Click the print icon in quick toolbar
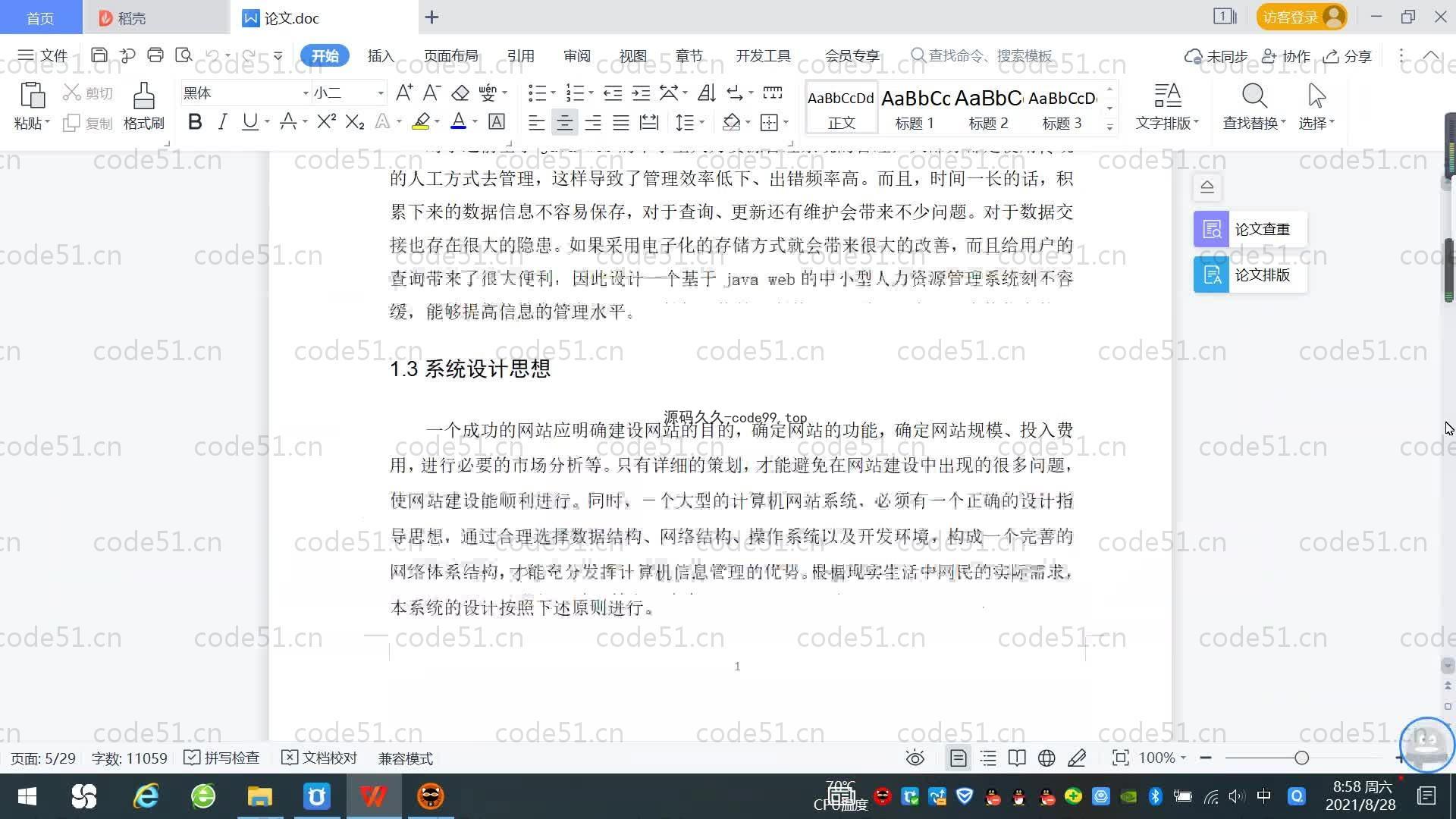This screenshot has height=819, width=1456. [x=155, y=55]
